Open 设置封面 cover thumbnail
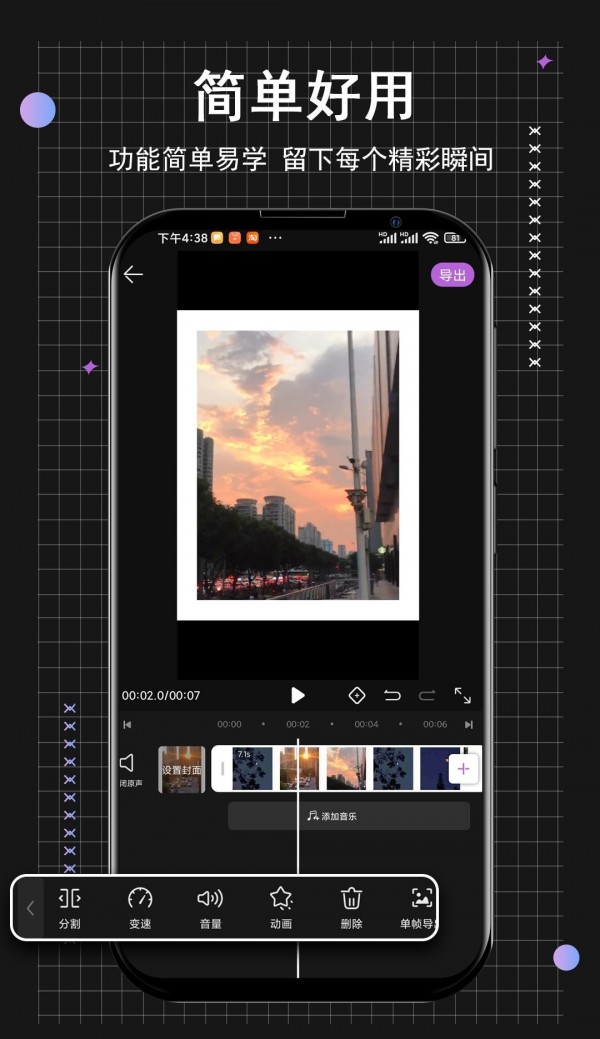Viewport: 600px width, 1039px height. (182, 769)
